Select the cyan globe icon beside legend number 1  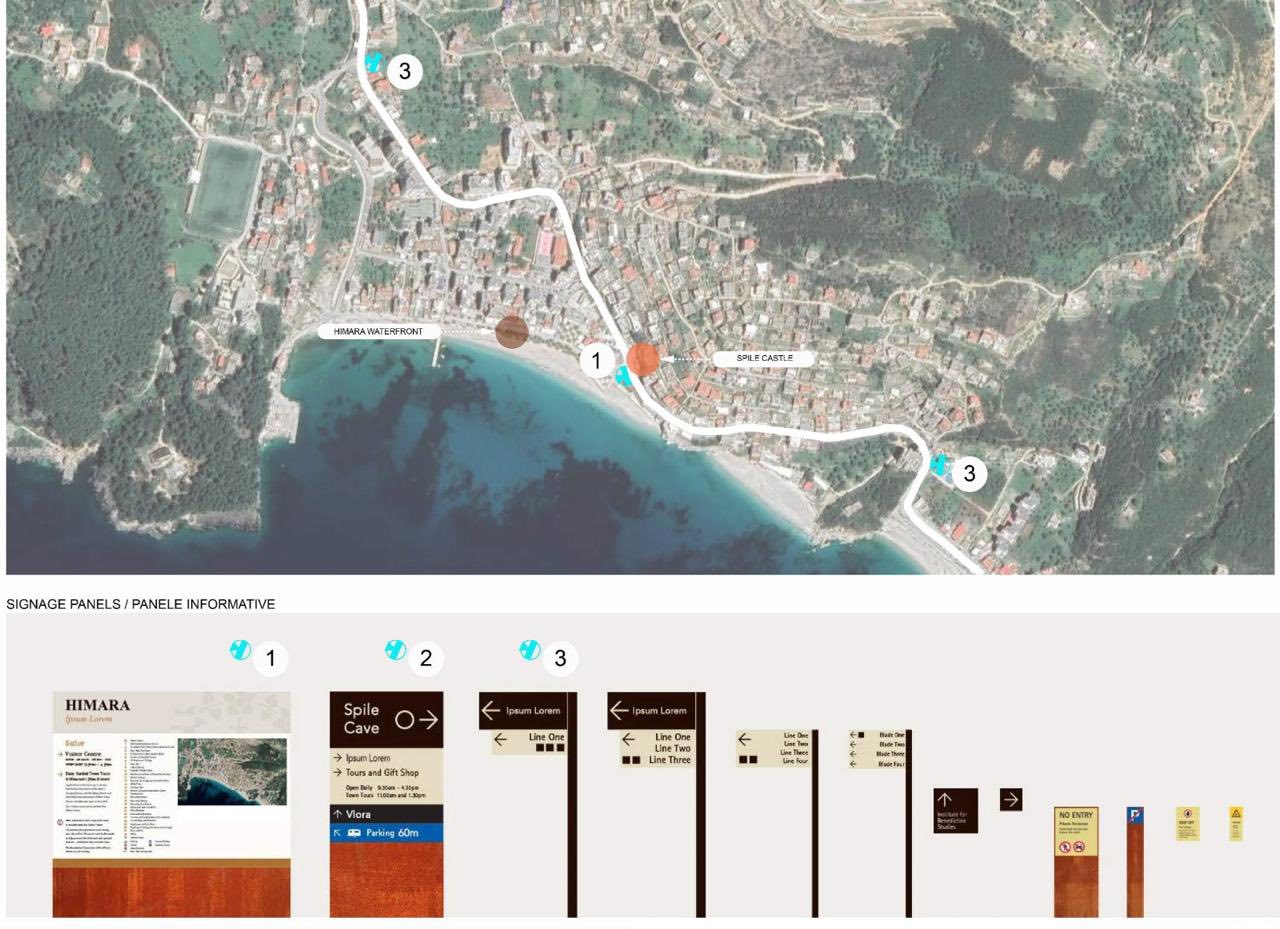241,650
